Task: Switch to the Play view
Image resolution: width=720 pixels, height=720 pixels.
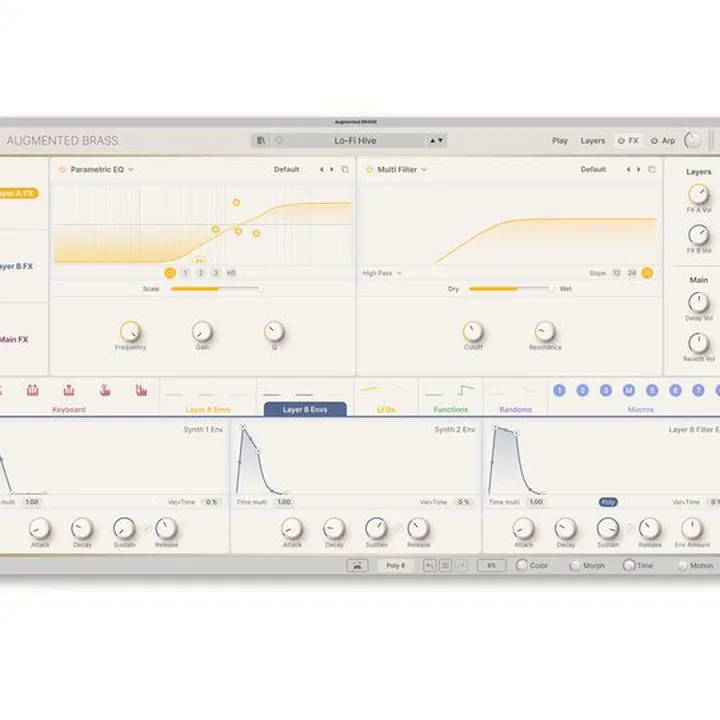Action: (x=560, y=141)
